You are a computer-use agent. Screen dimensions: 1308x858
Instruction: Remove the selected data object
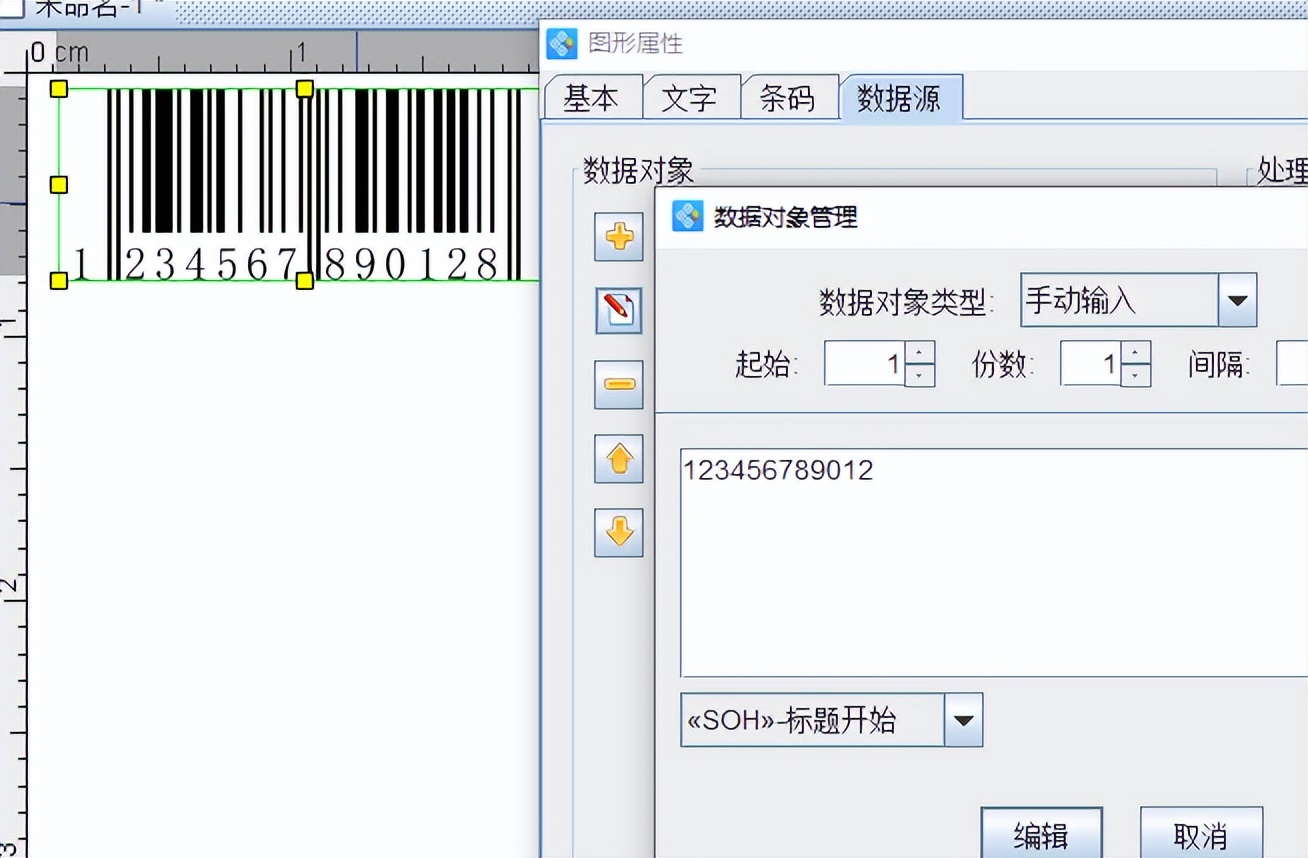click(x=618, y=384)
